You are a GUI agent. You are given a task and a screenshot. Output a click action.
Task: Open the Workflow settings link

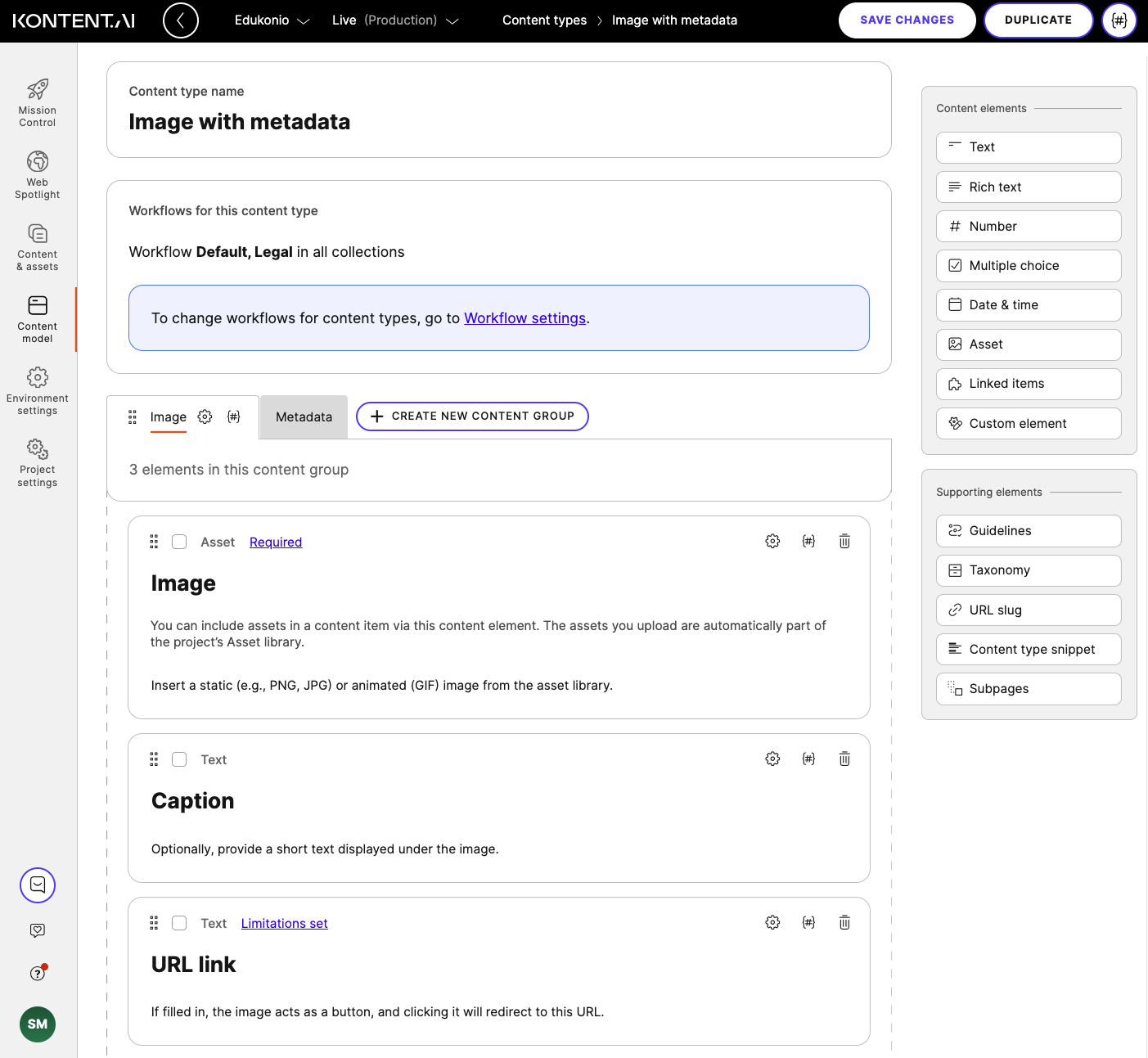coord(524,317)
